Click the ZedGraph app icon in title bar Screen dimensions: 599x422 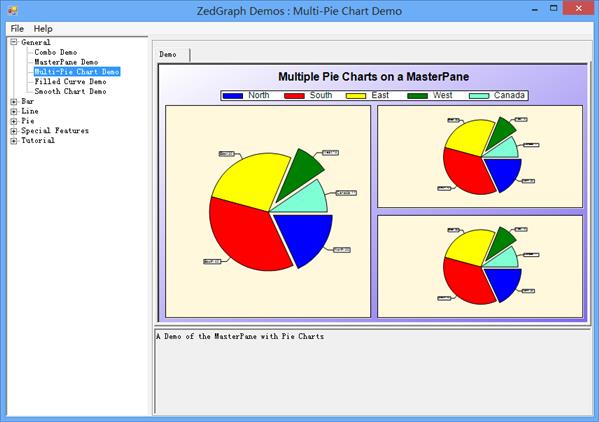point(13,10)
